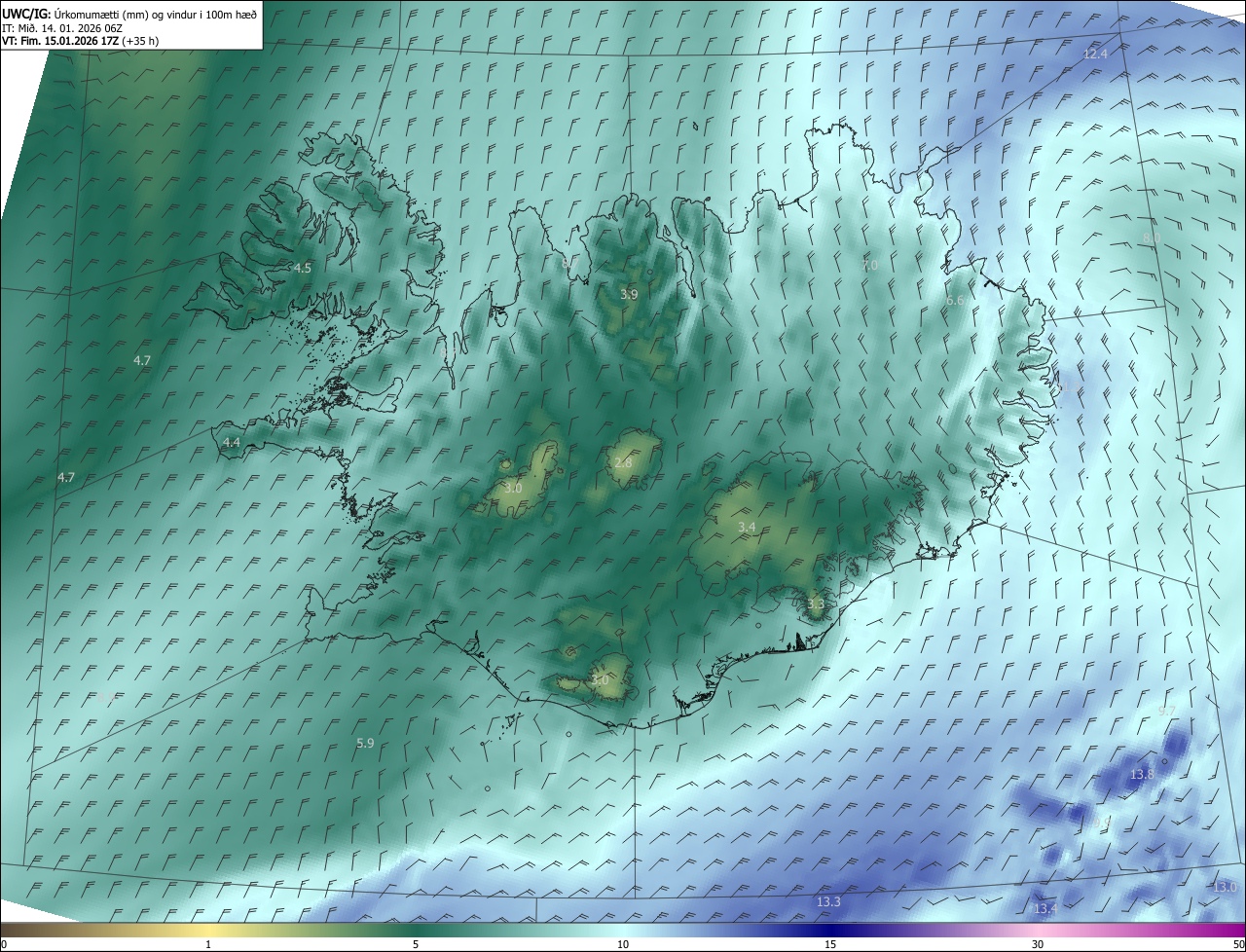Image resolution: width=1246 pixels, height=952 pixels.
Task: Click the 8.0 value label
Action: tap(1152, 238)
